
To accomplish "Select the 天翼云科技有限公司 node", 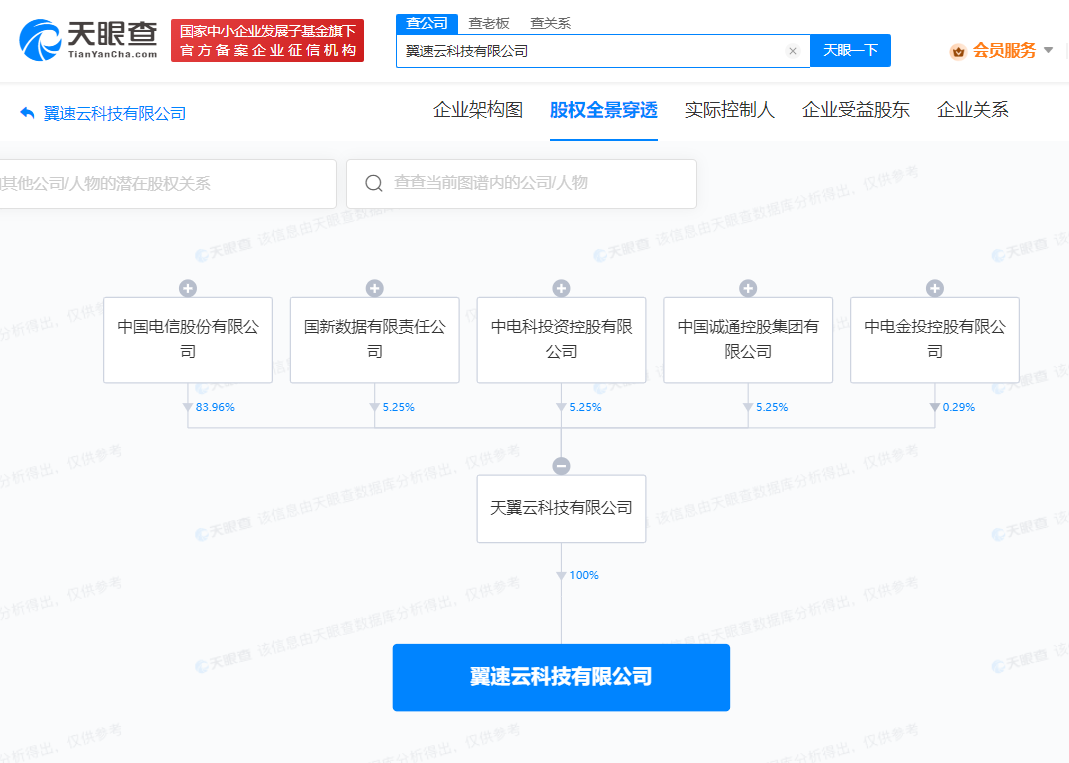I will (x=561, y=509).
